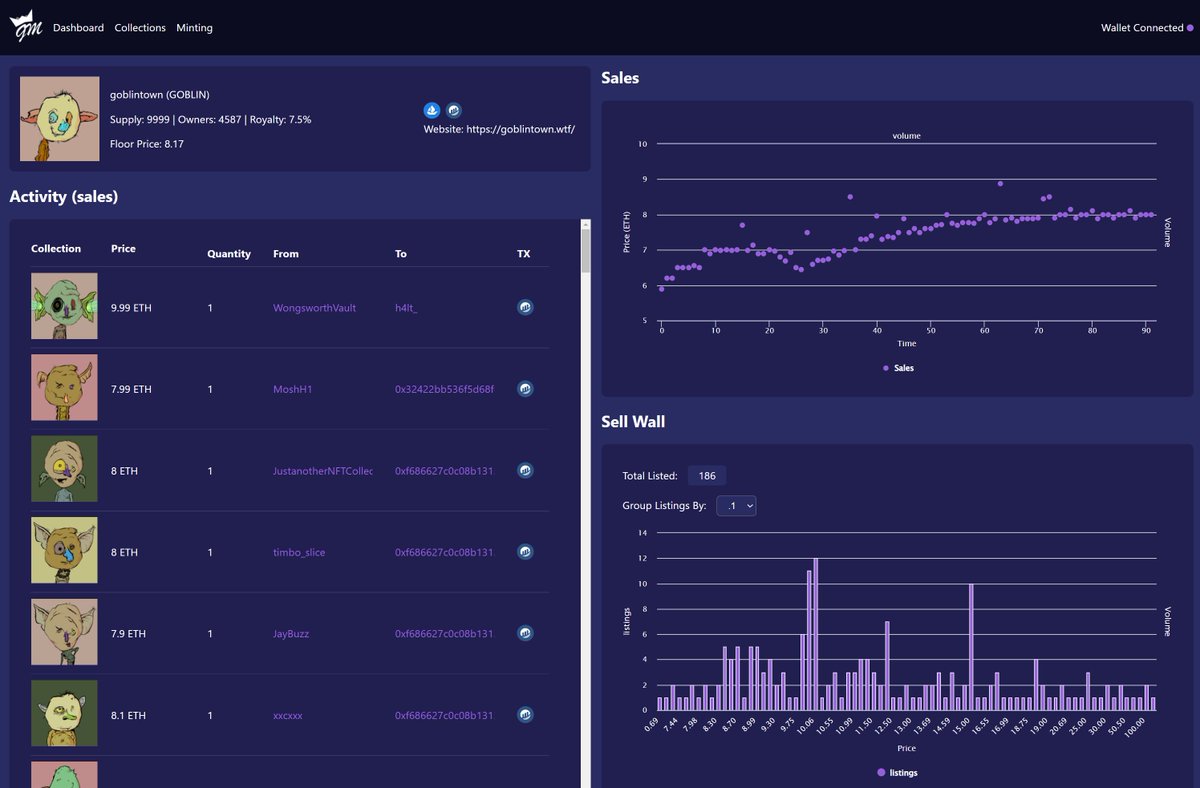Open the goblintown.wtf website link
Viewport: 1200px width, 788px height.
pyautogui.click(x=520, y=129)
